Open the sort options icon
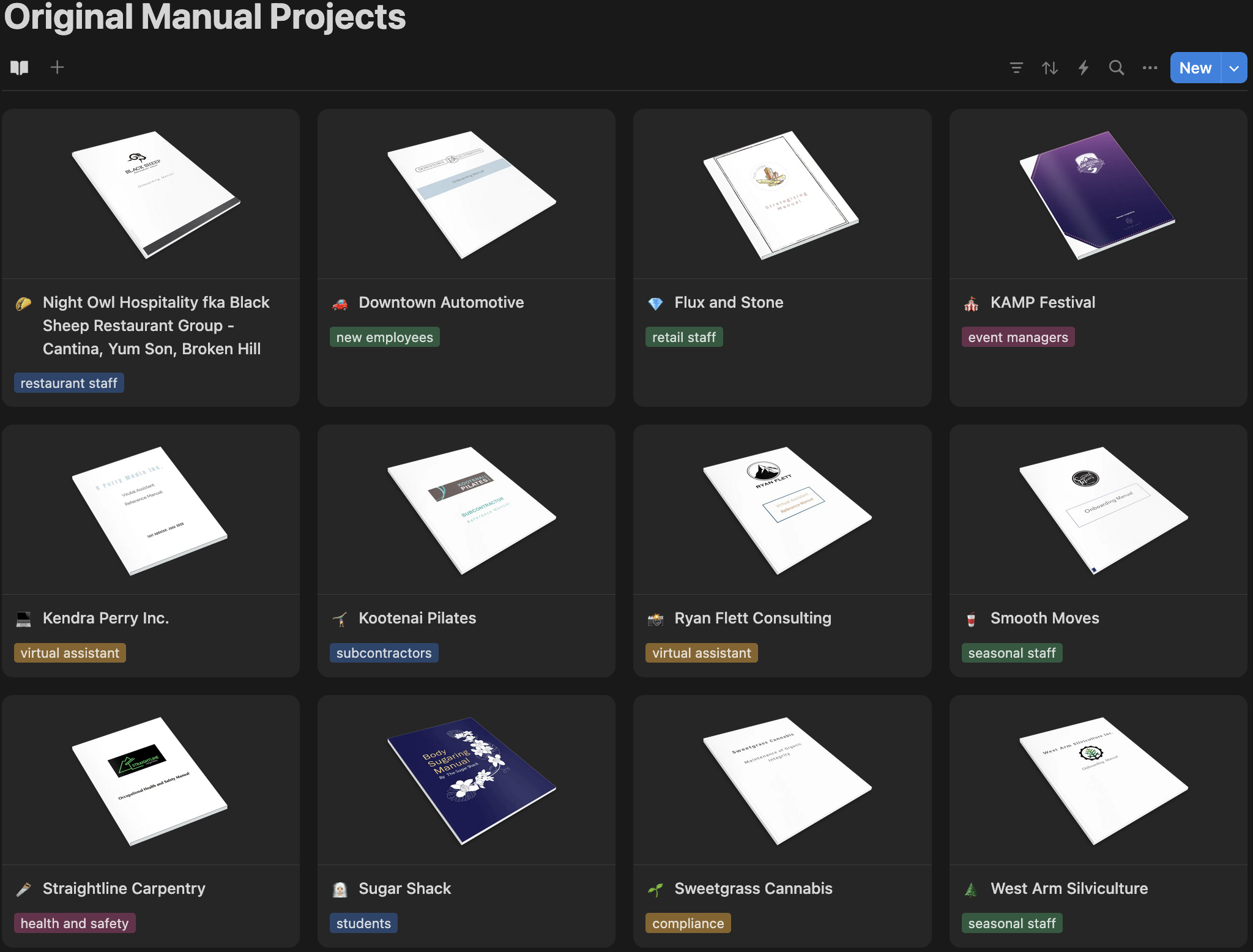The width and height of the screenshot is (1253, 952). pos(1050,68)
